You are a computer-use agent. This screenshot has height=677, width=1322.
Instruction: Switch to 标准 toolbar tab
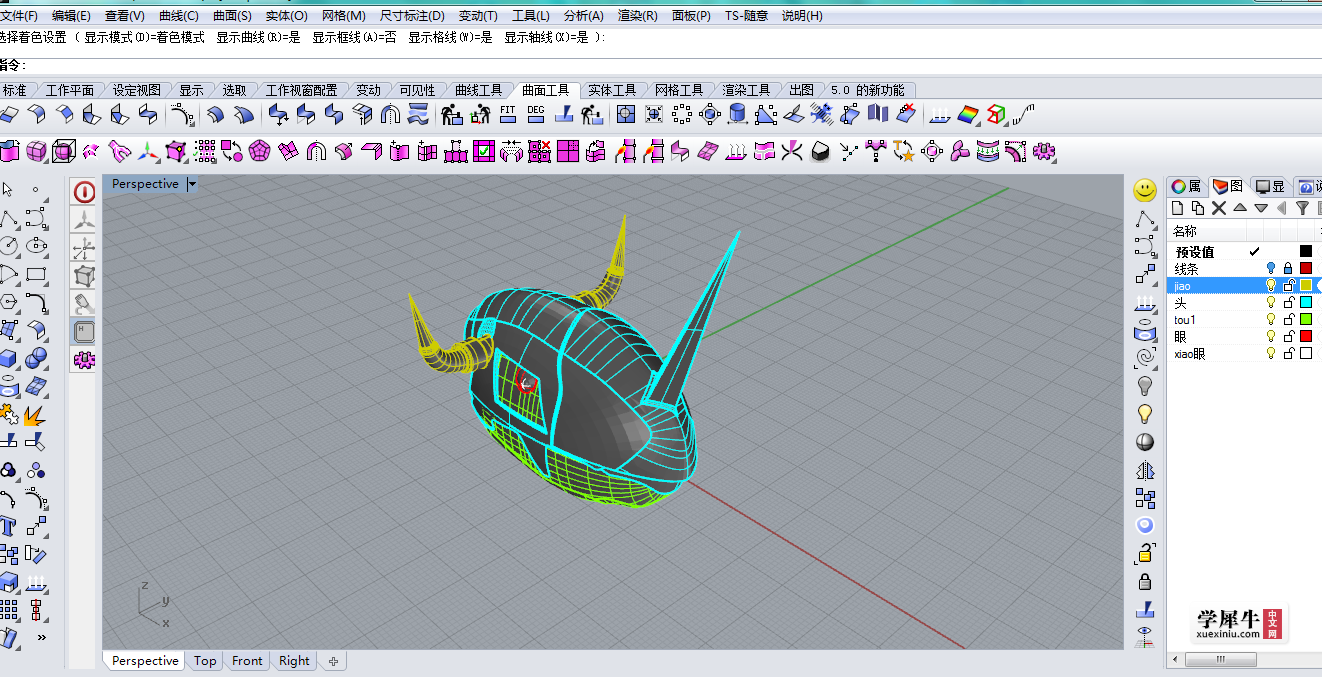[x=14, y=90]
